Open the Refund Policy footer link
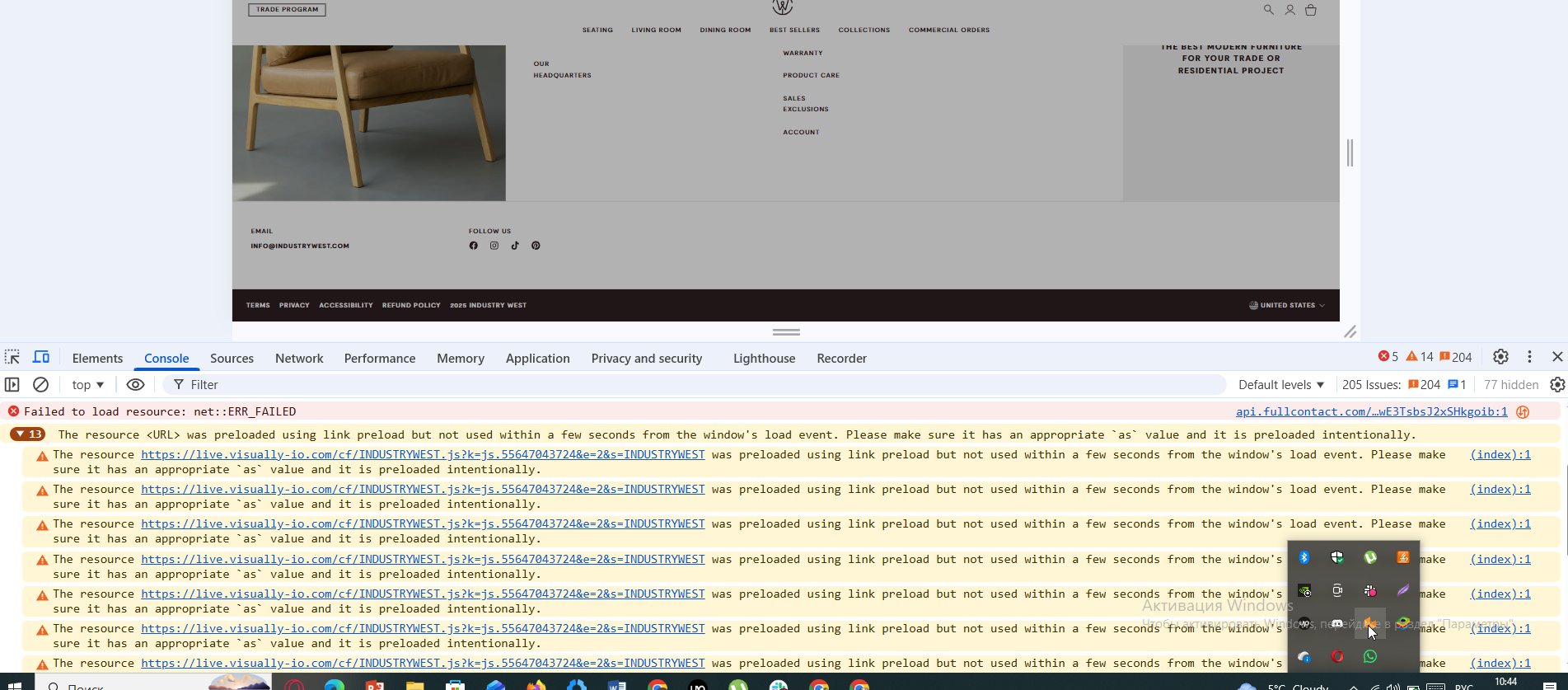This screenshot has height=690, width=1568. (411, 305)
